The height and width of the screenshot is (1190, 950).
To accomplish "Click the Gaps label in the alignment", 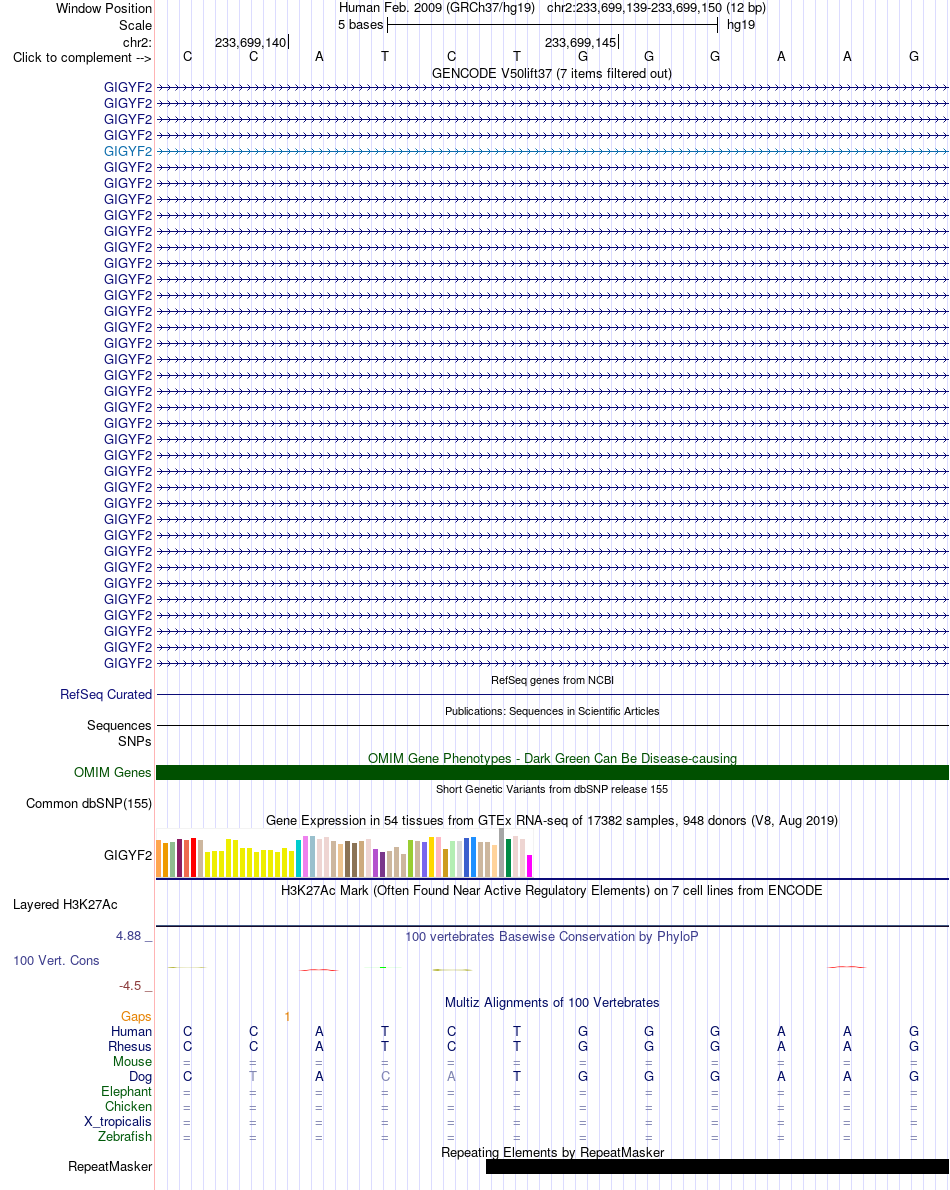I will pyautogui.click(x=136, y=1016).
